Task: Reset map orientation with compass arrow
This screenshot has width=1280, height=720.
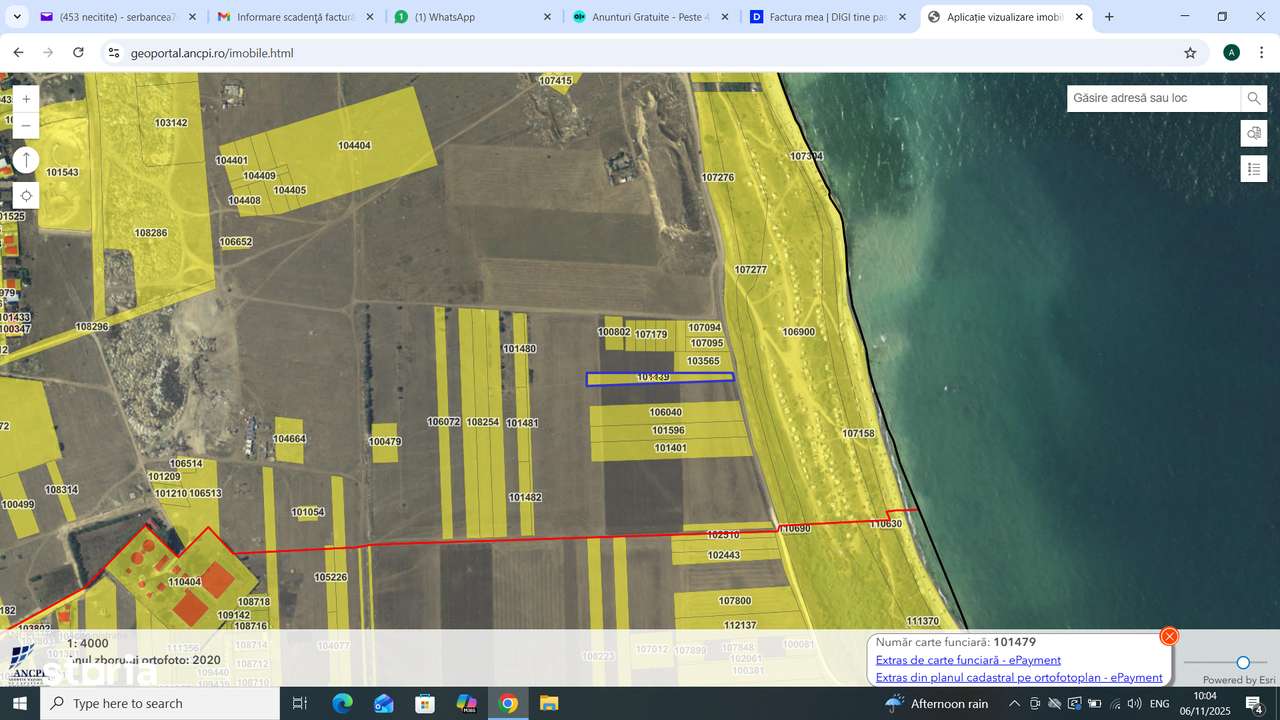Action: (x=26, y=160)
